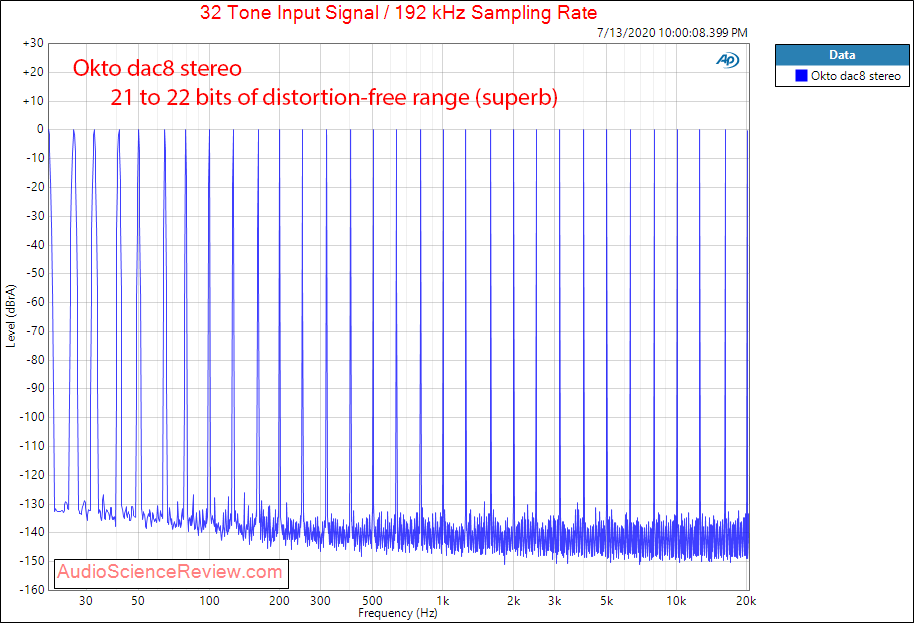The width and height of the screenshot is (914, 623).
Task: Click the -60 y-axis tick label
Action: (35, 302)
